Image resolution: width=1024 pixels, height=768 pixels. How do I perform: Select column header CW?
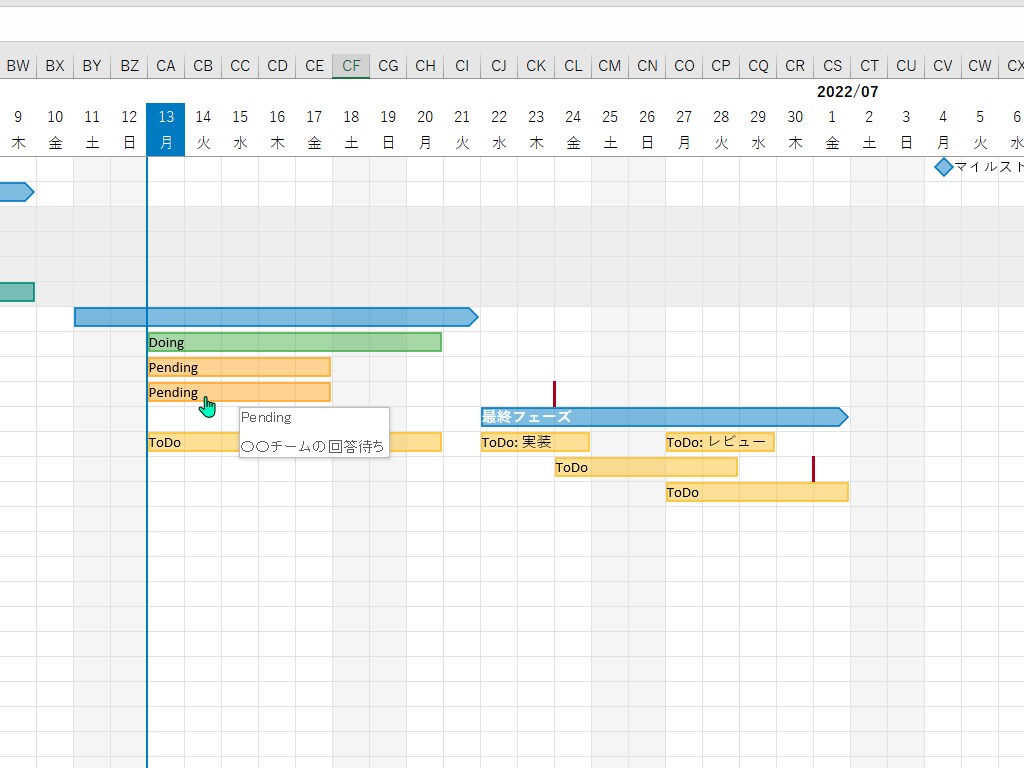tap(980, 66)
